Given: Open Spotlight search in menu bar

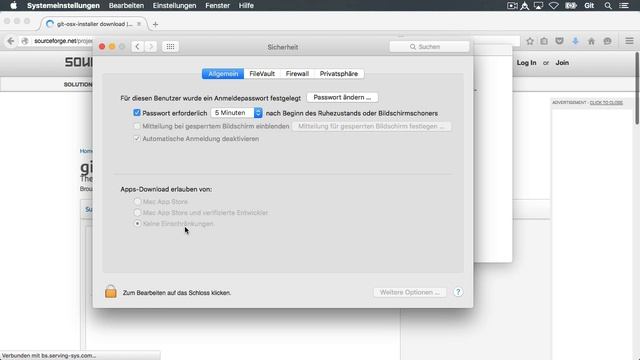Looking at the screenshot, I should pyautogui.click(x=608, y=6).
